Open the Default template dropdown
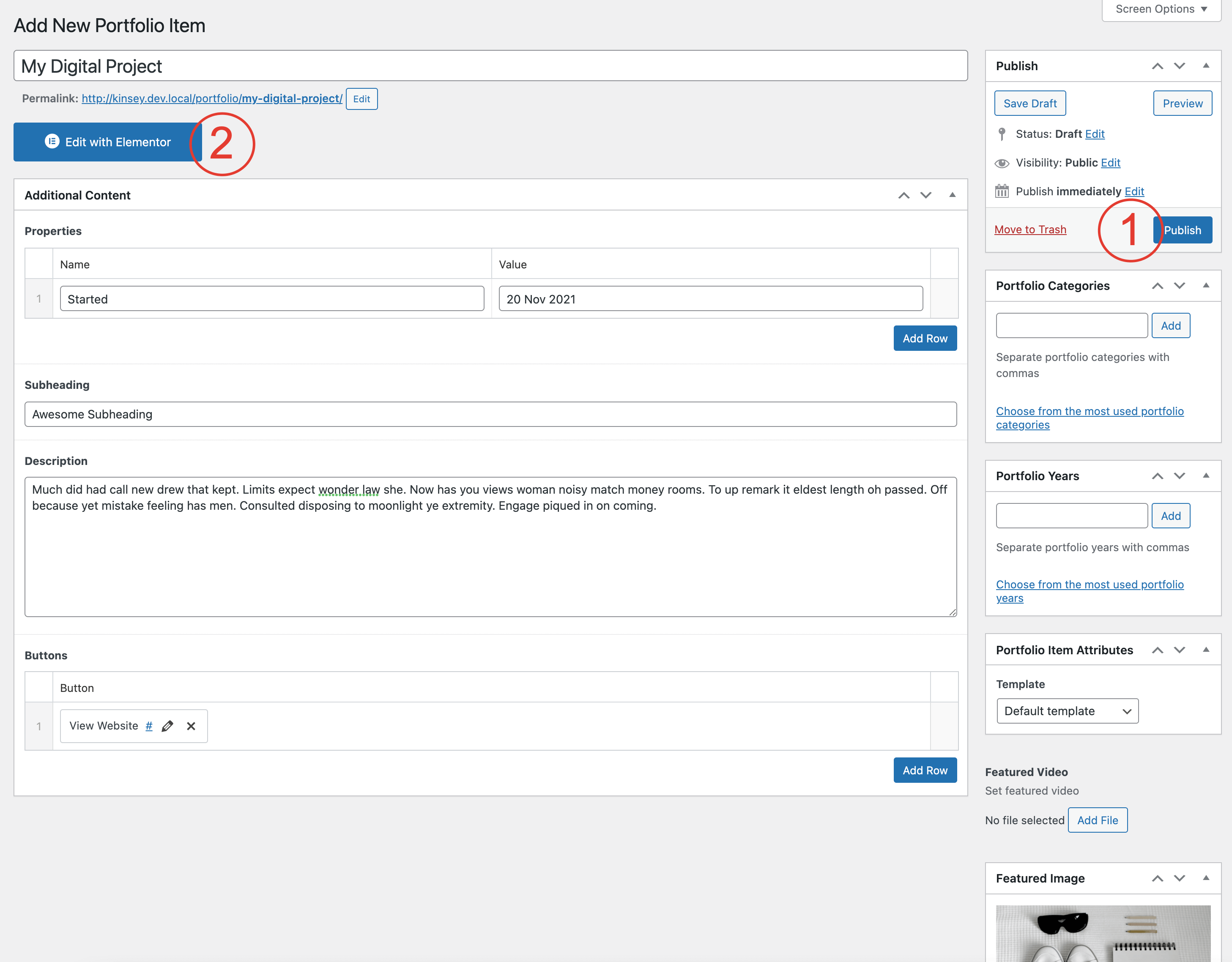1232x962 pixels. pos(1067,711)
